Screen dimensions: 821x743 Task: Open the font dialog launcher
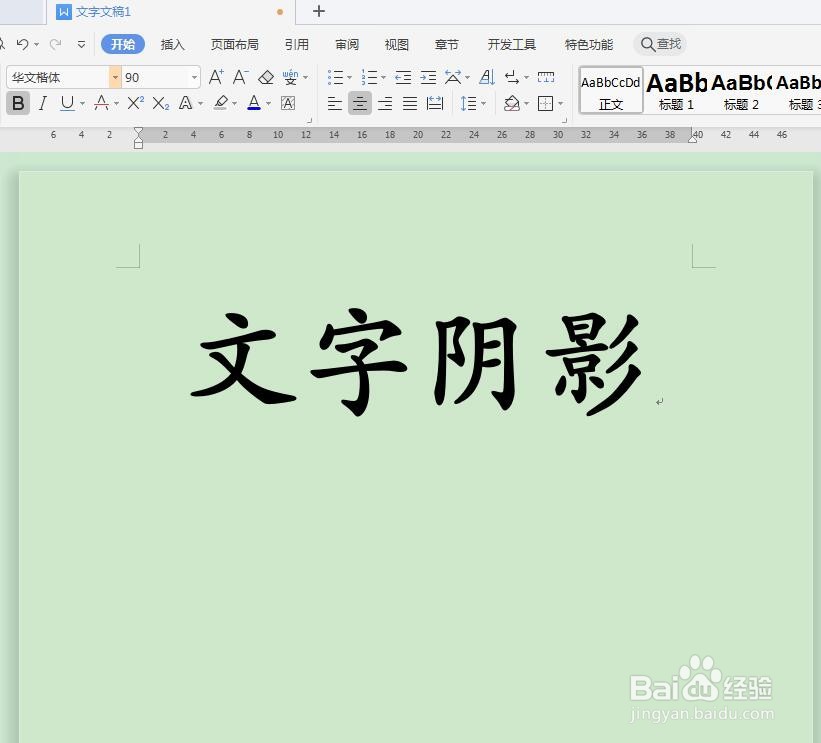(x=309, y=120)
